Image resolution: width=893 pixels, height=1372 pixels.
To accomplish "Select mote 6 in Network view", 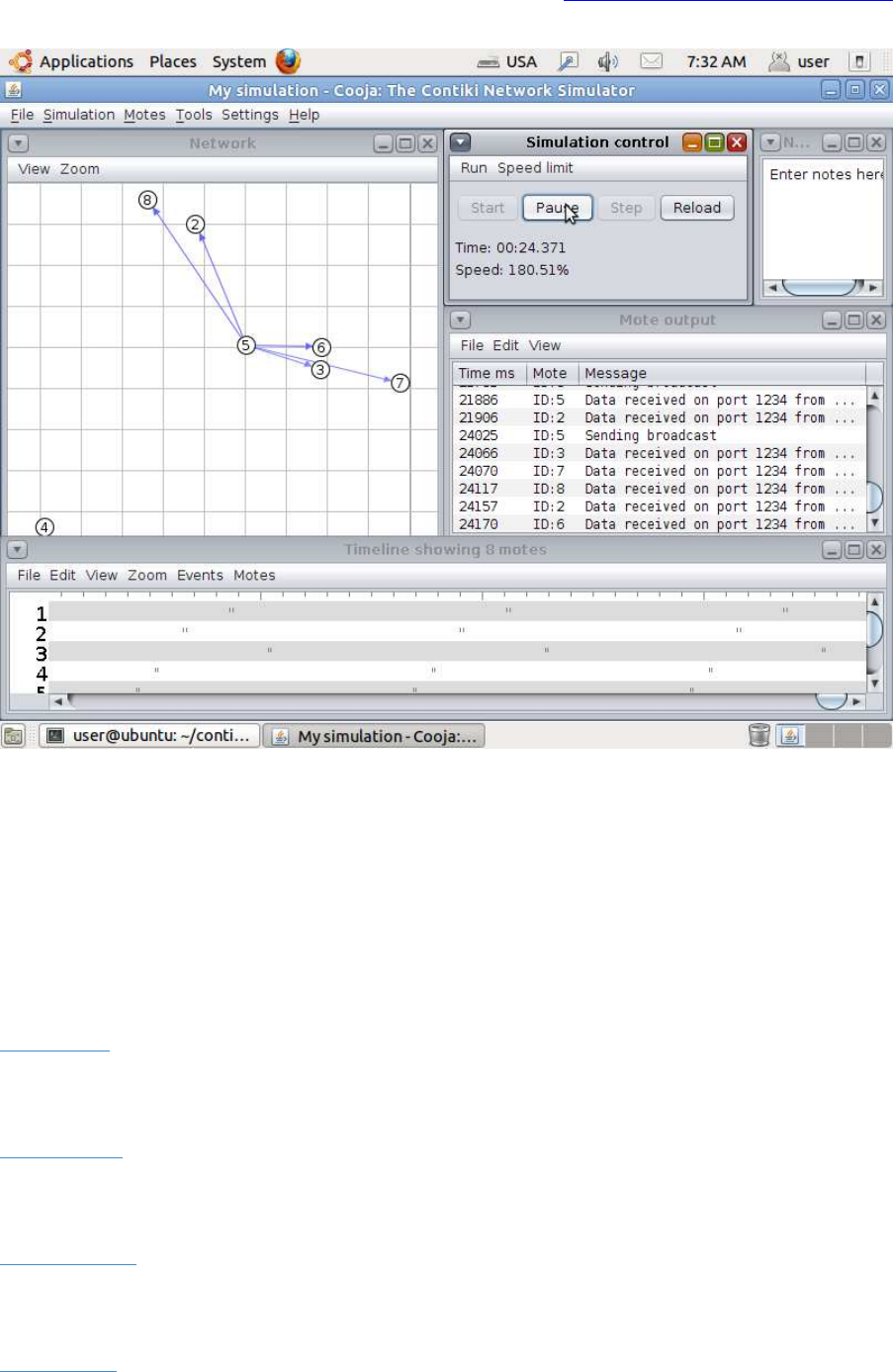I will tap(320, 347).
